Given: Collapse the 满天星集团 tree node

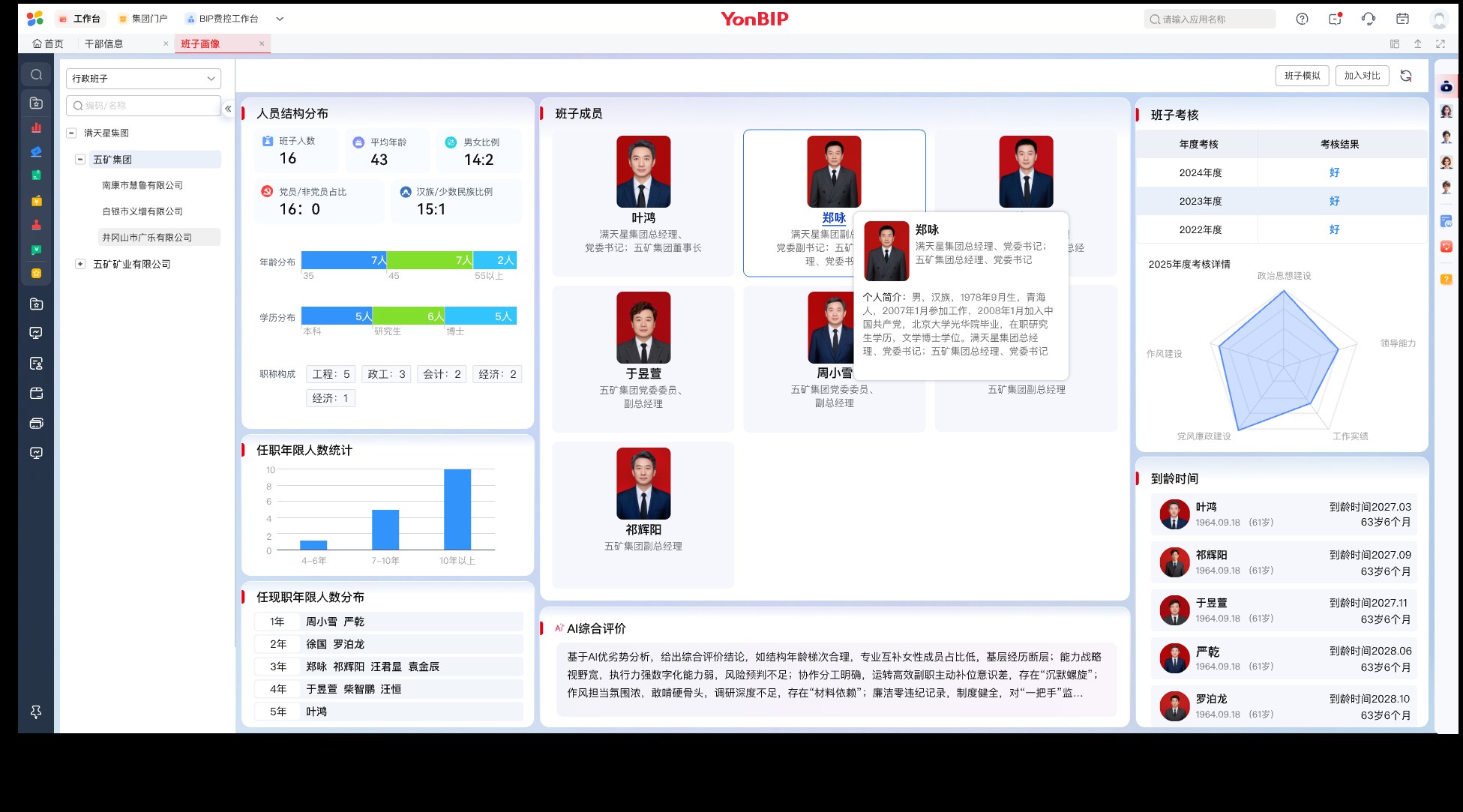Looking at the screenshot, I should (x=71, y=133).
